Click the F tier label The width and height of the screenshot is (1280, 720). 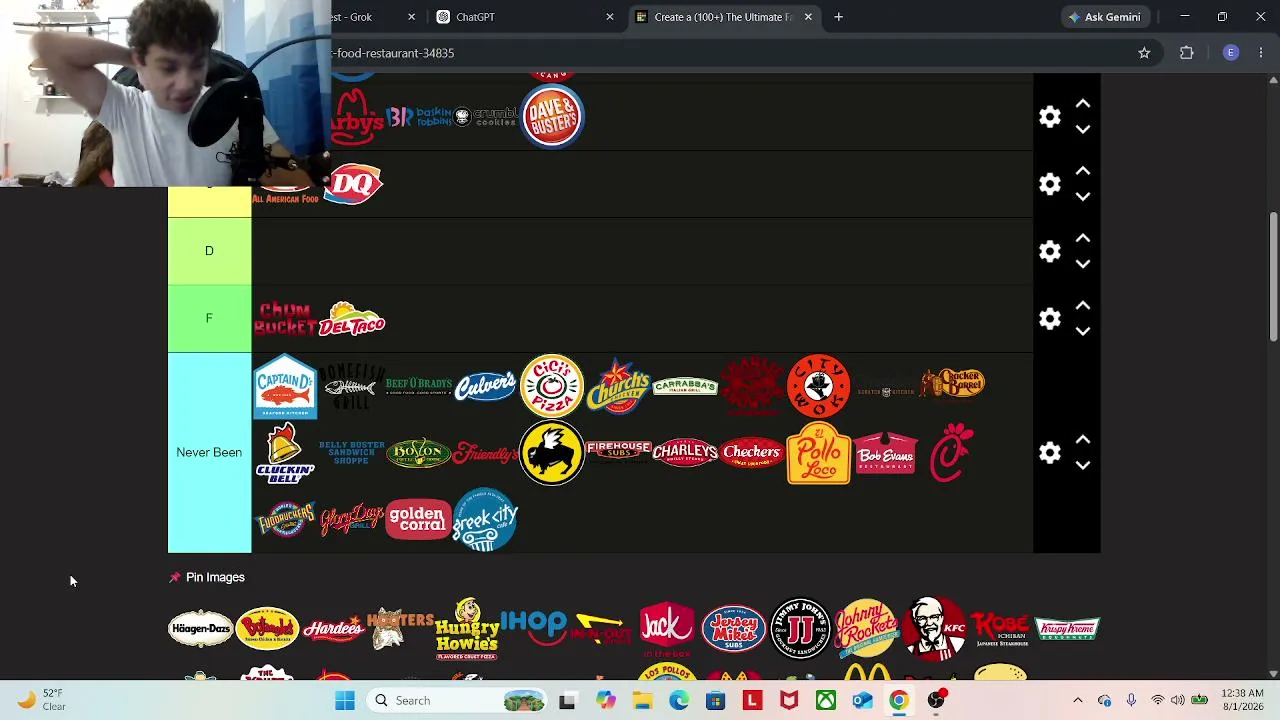[x=209, y=318]
